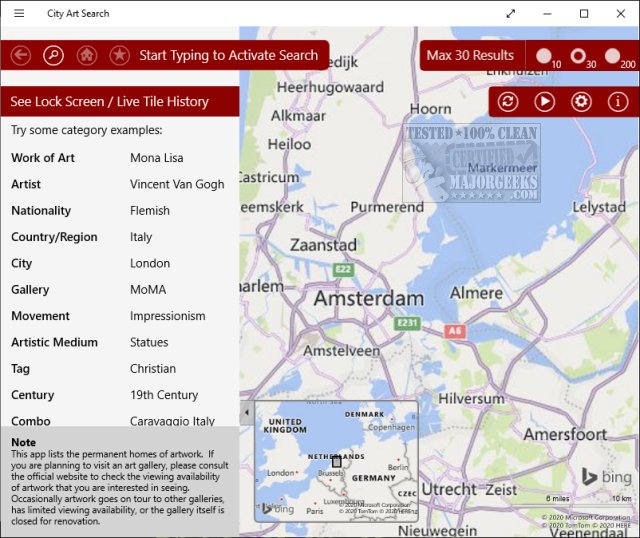Search example Impressionism
Screen dimensions: 640x538
pyautogui.click(x=168, y=316)
